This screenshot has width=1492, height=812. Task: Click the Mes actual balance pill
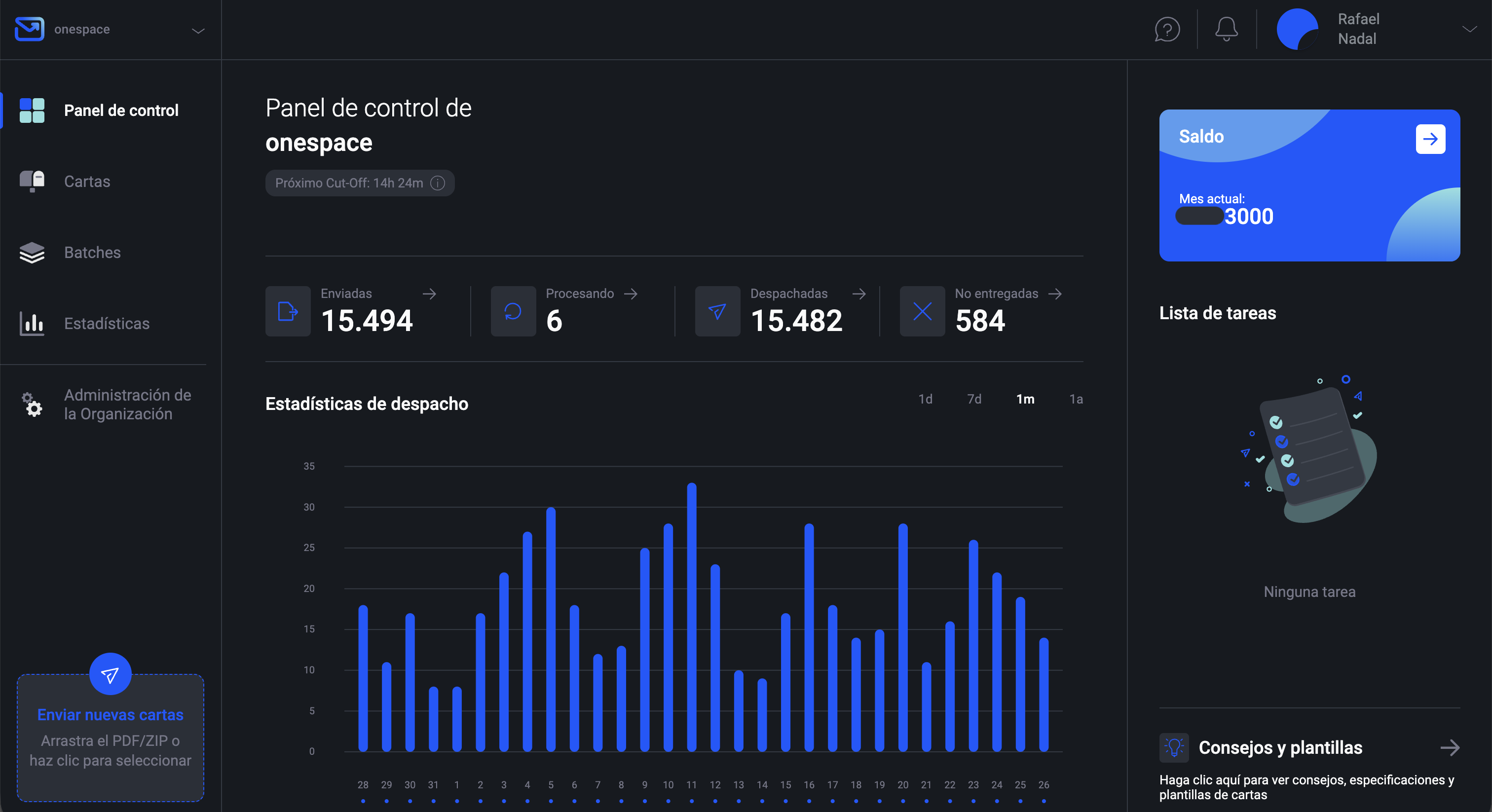point(1199,217)
